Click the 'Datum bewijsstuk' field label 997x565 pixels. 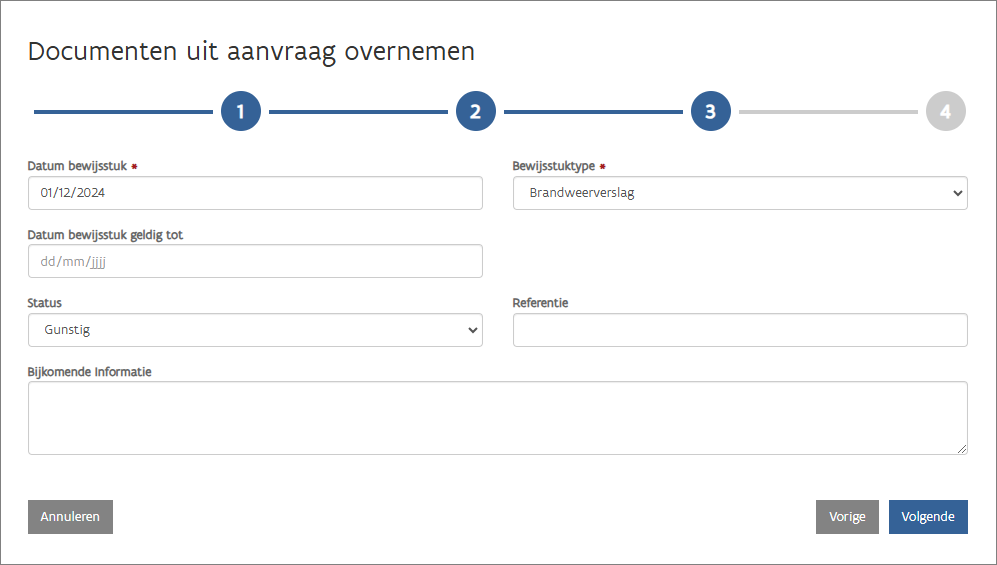(76, 166)
